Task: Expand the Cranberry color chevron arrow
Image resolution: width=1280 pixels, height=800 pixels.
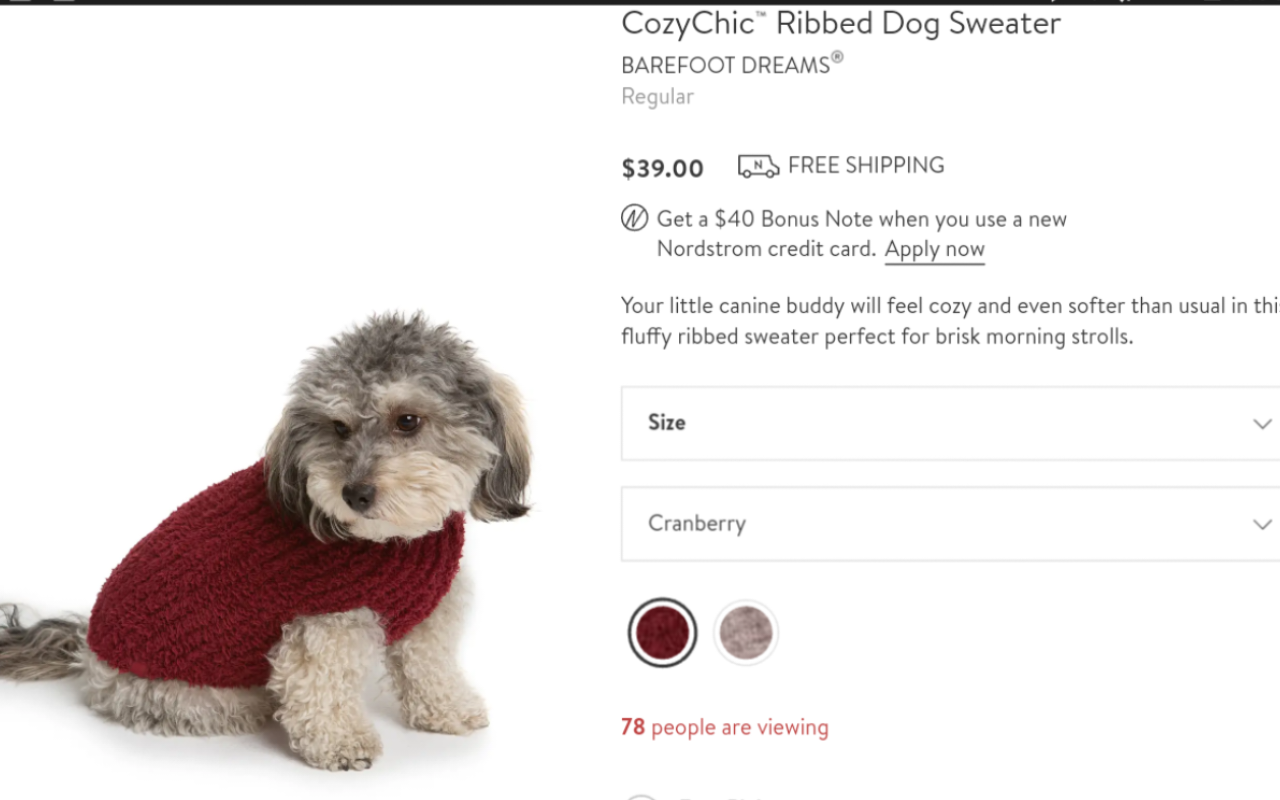Action: 1262,524
